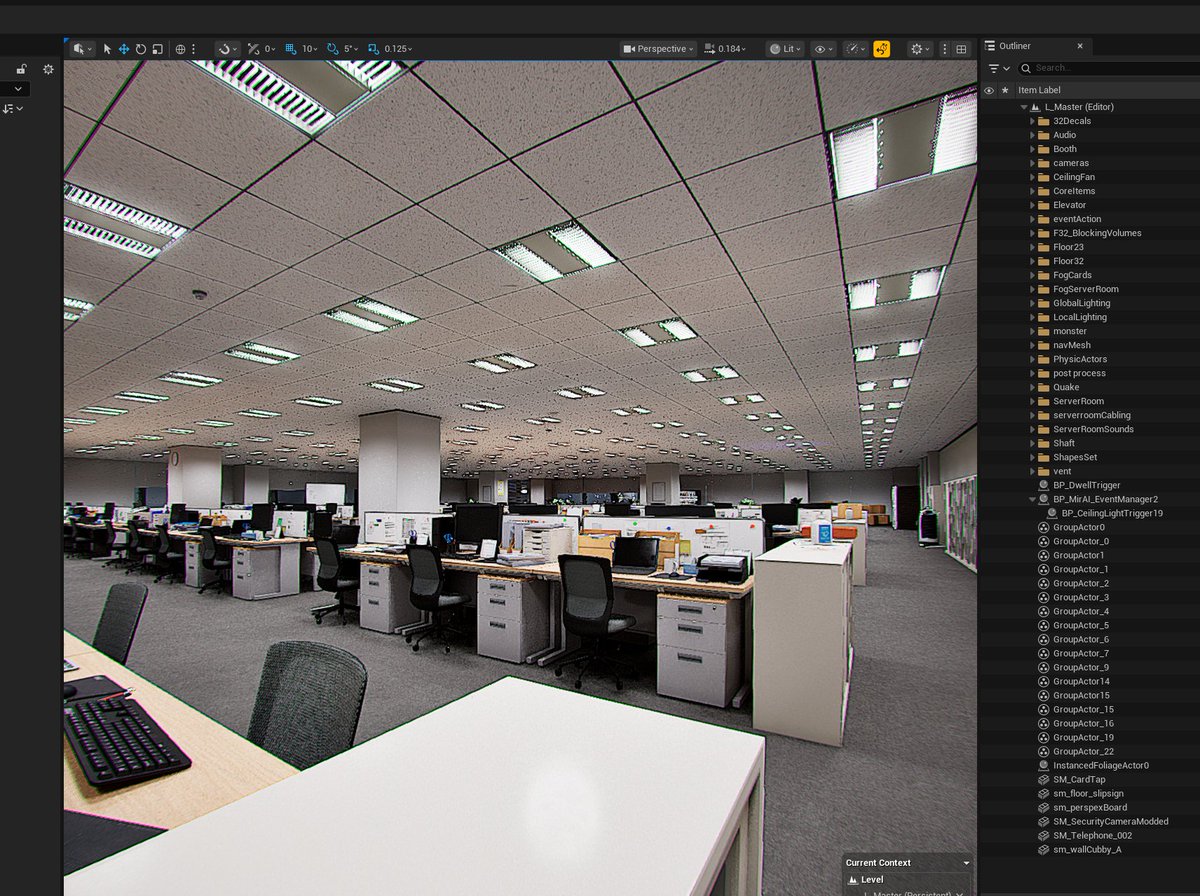Sort by Item Label column header
The width and height of the screenshot is (1200, 896).
coord(1039,90)
